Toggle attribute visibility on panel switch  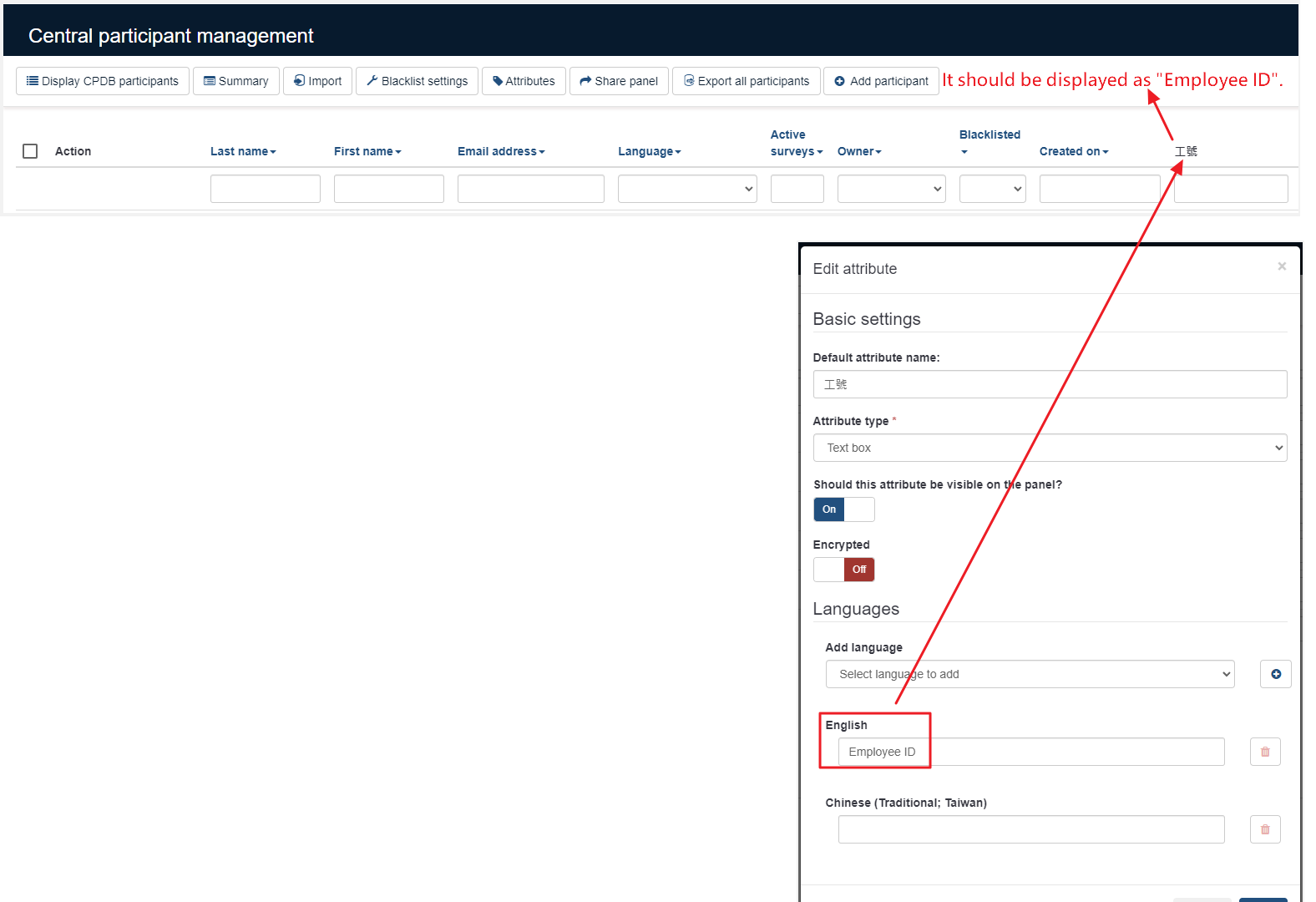(843, 509)
